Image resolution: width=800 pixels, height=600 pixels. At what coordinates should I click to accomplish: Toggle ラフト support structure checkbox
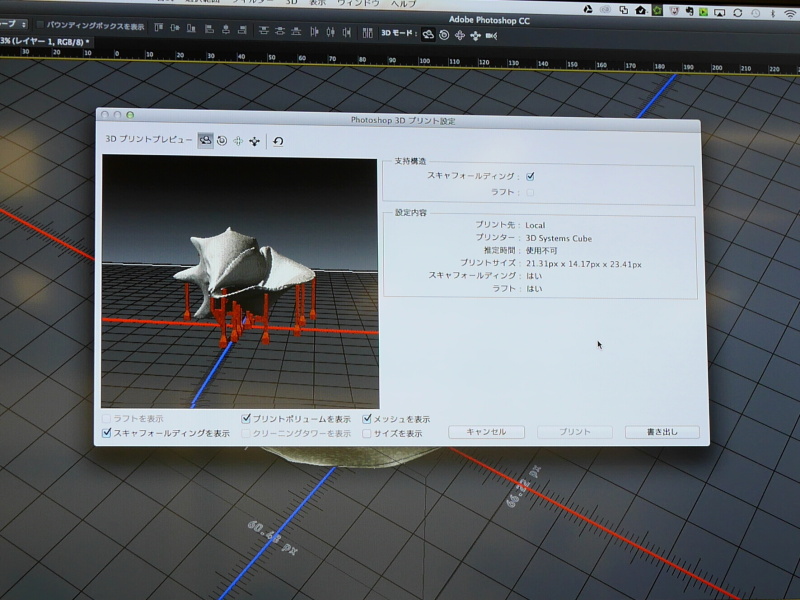530,192
